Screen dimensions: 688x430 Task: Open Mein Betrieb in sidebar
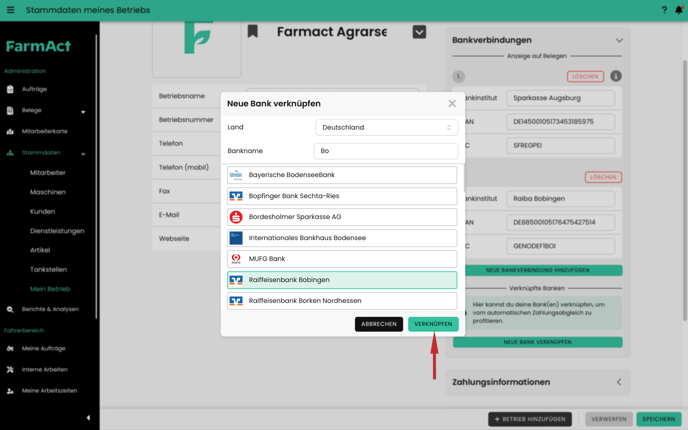point(50,289)
